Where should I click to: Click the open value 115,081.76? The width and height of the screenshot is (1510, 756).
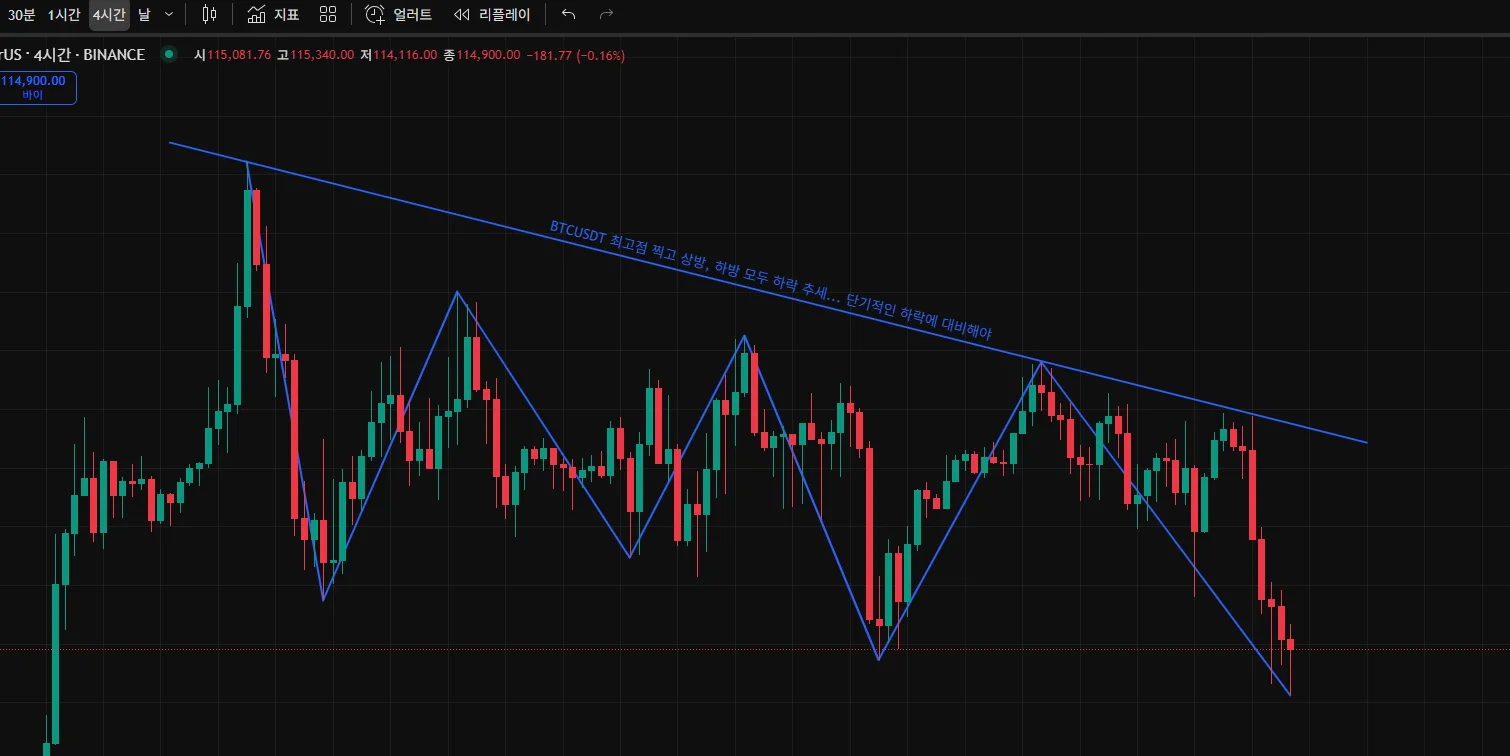click(x=239, y=55)
